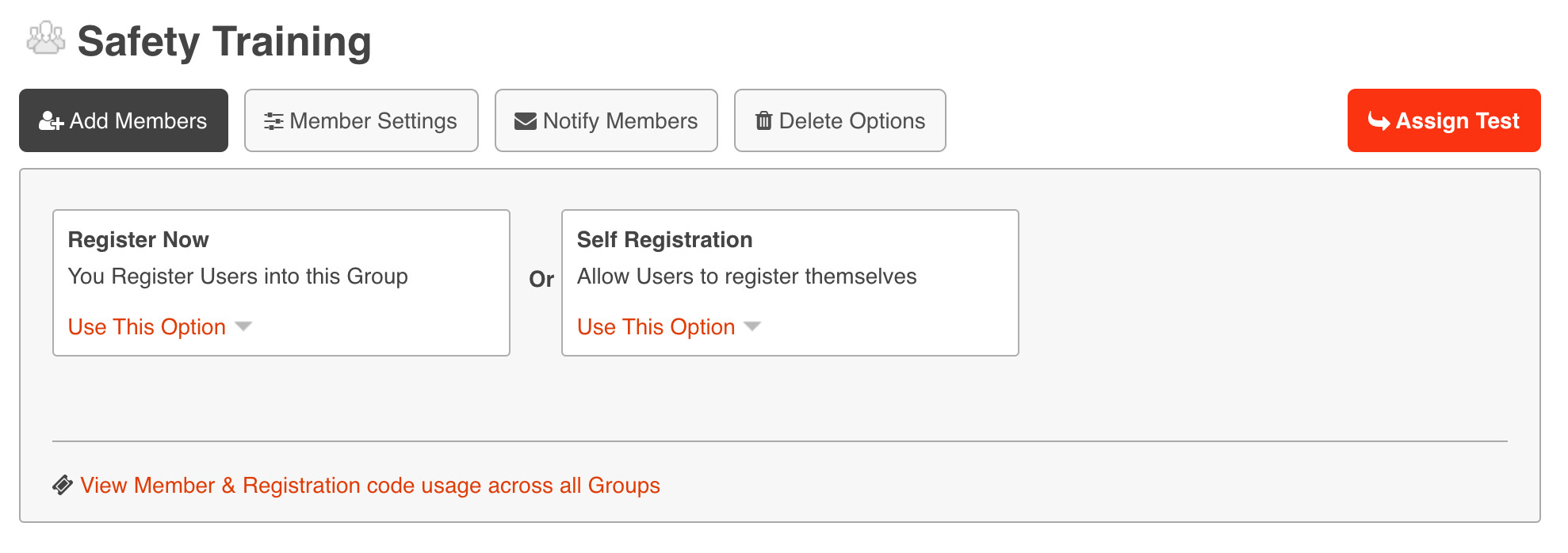Viewport: 1568px width, 553px height.
Task: Select the Self Registration heading
Action: coord(664,239)
